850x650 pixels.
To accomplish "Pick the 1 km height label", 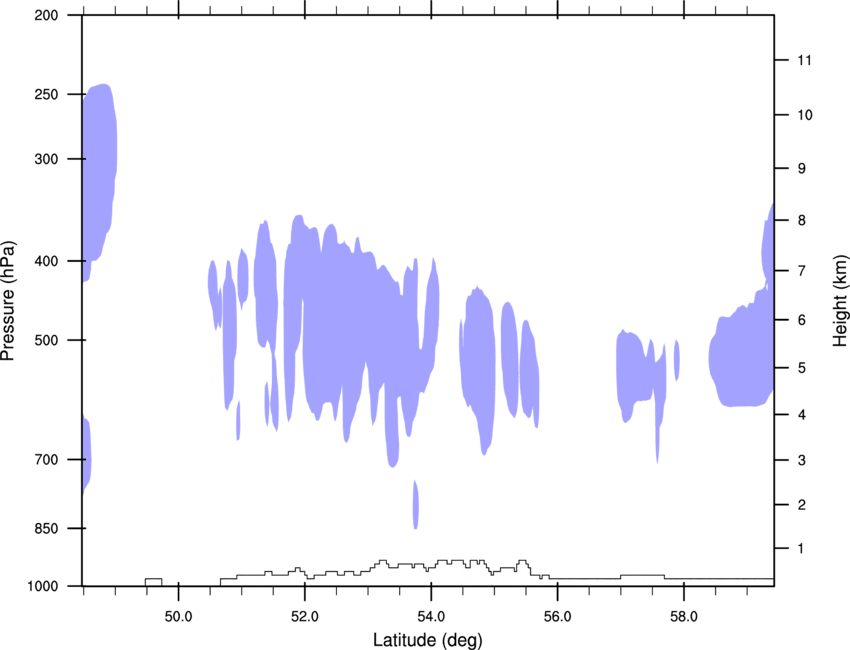I will point(801,549).
